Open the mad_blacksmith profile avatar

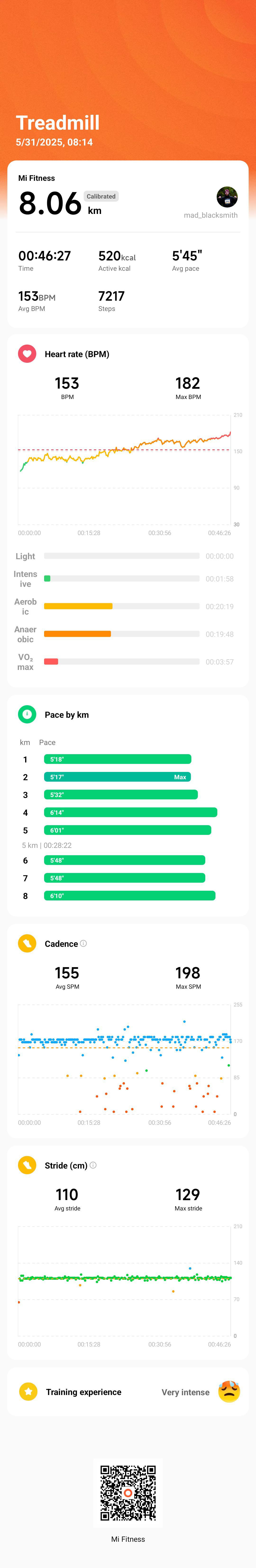[227, 197]
